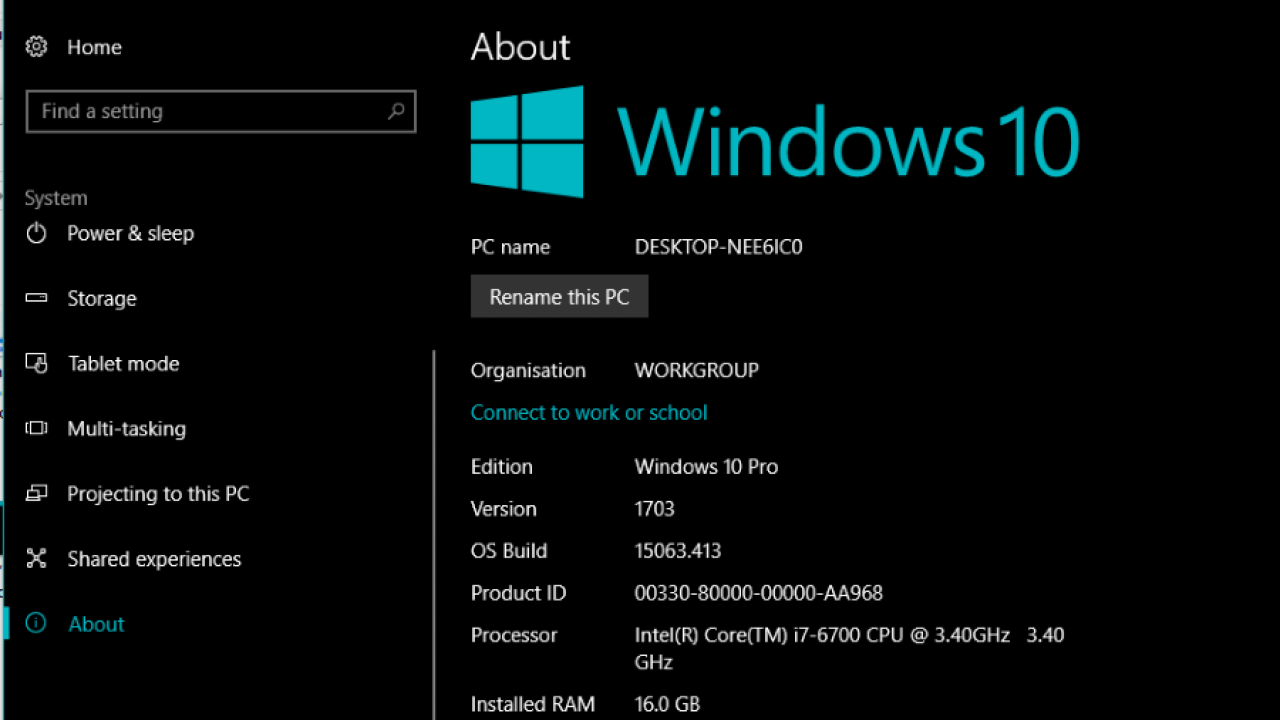
Task: Select About in the sidebar
Action: click(x=96, y=623)
